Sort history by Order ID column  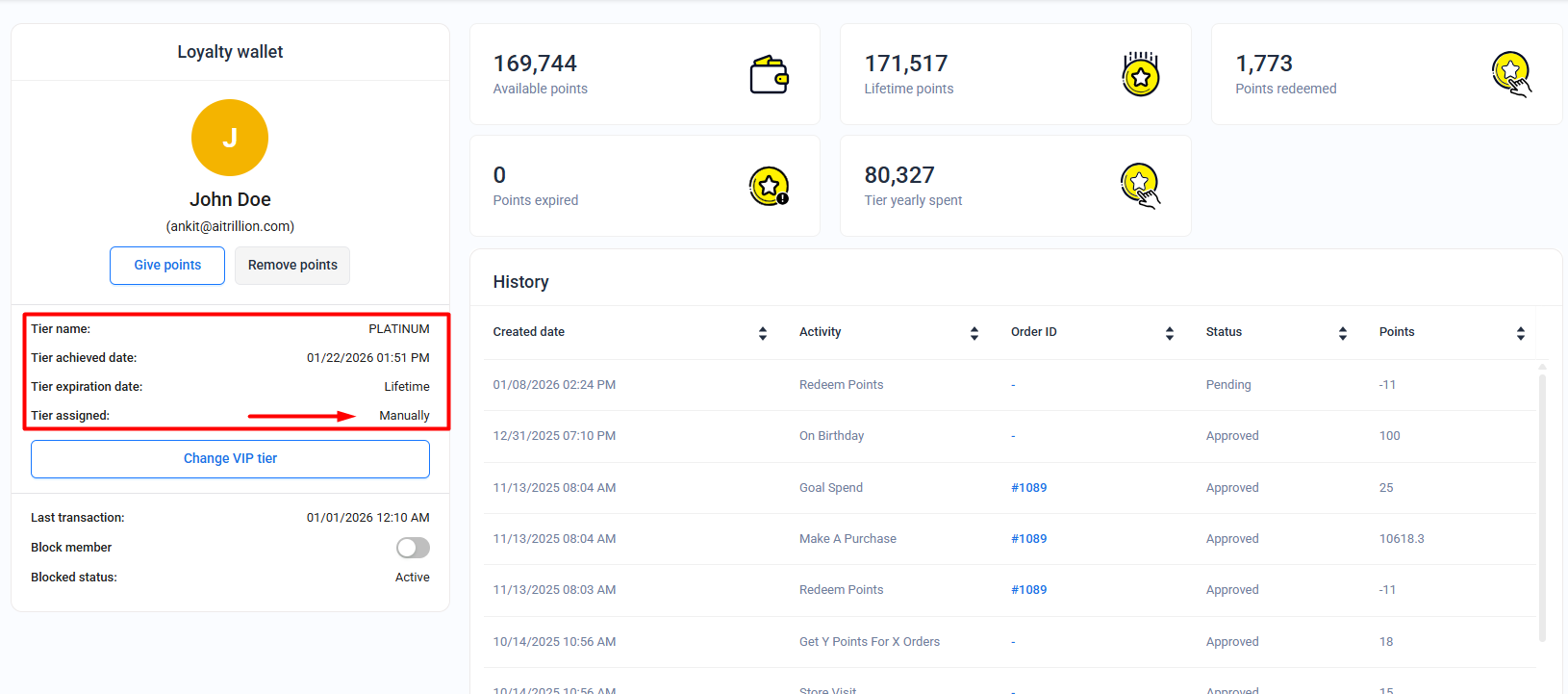pos(1170,333)
